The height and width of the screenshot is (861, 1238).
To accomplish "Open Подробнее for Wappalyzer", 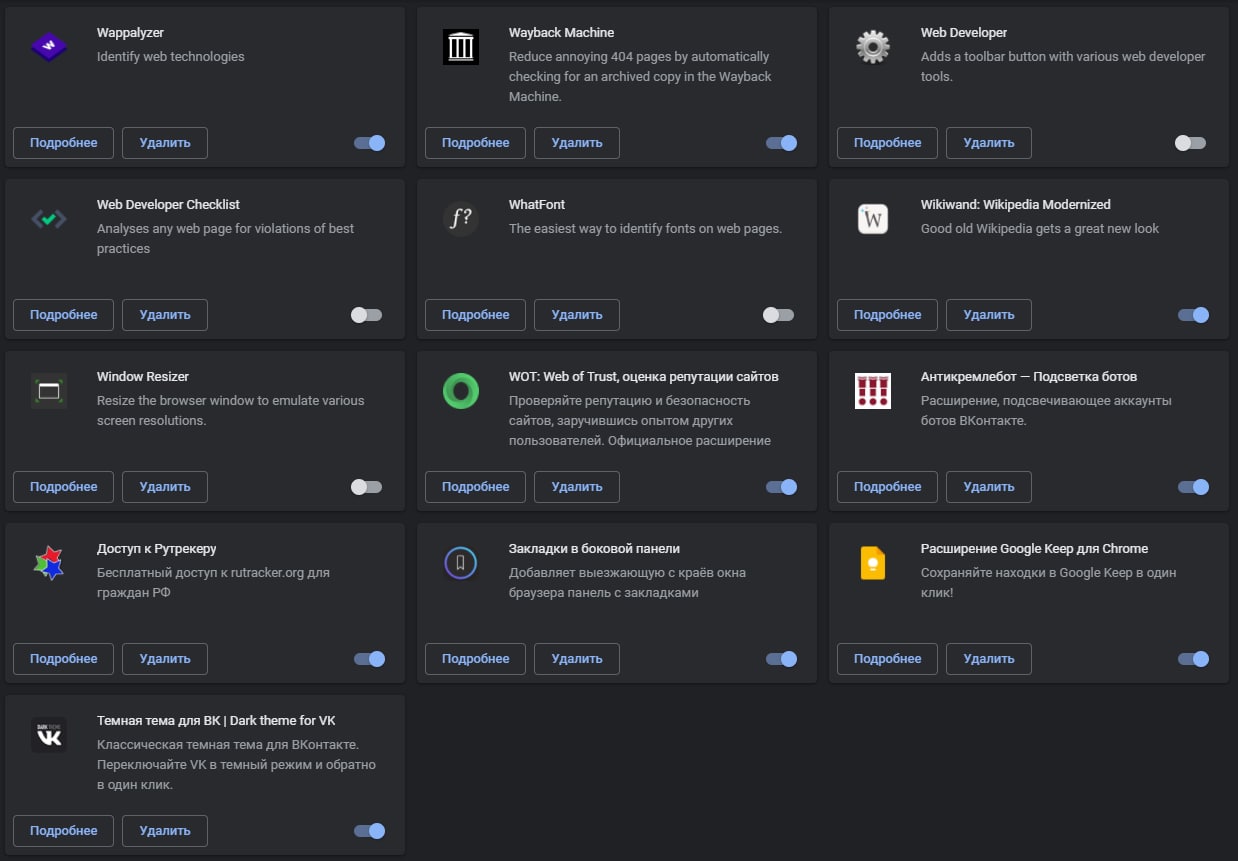I will click(64, 143).
